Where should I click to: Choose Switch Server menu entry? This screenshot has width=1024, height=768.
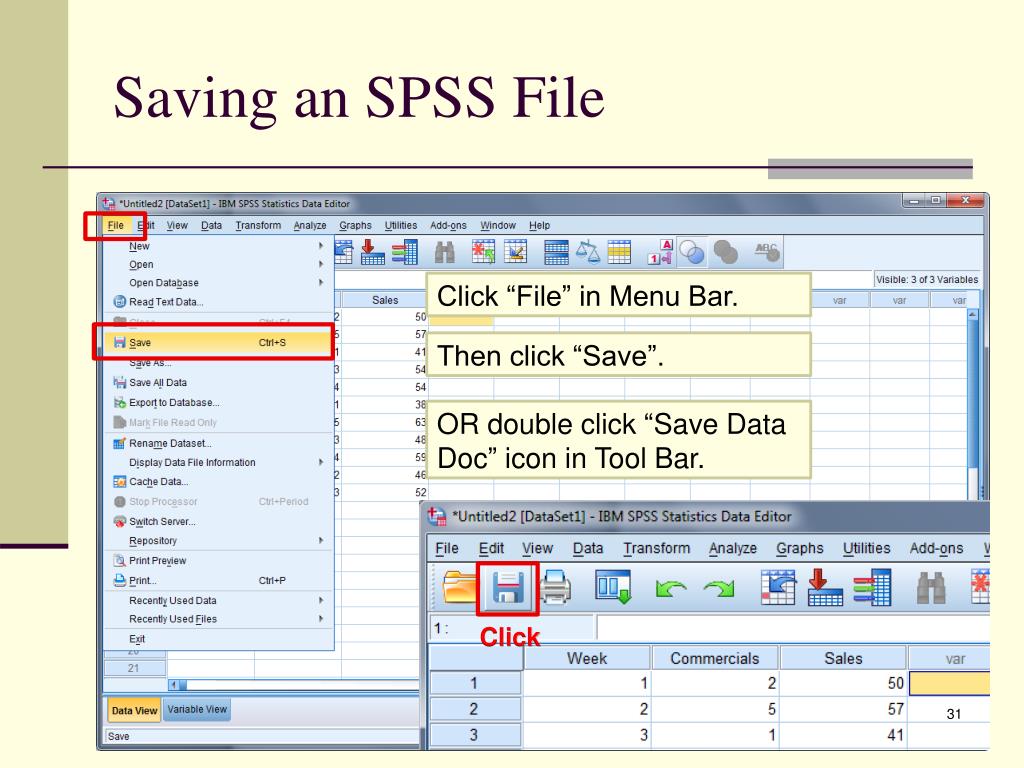point(219,521)
